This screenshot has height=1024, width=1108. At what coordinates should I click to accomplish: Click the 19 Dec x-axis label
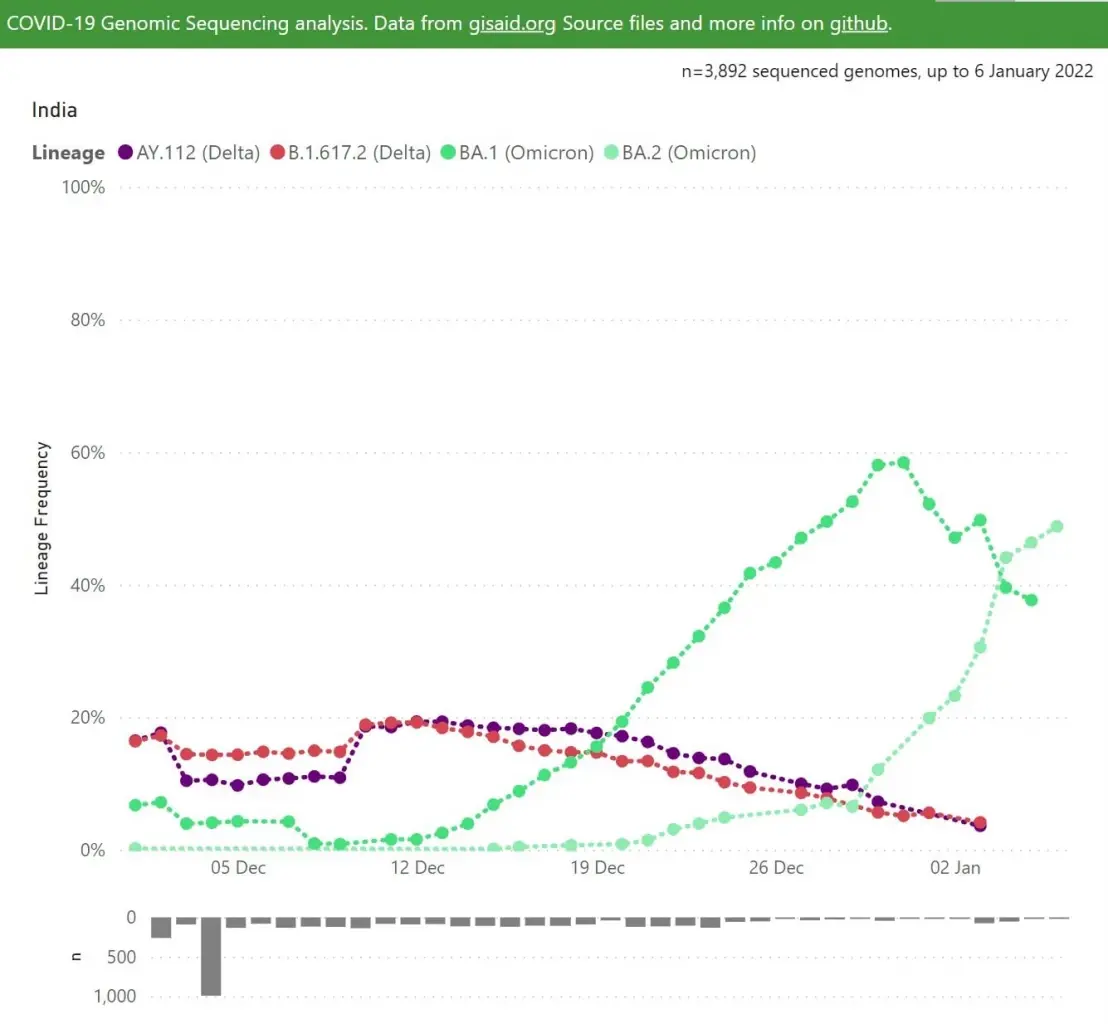coord(597,868)
